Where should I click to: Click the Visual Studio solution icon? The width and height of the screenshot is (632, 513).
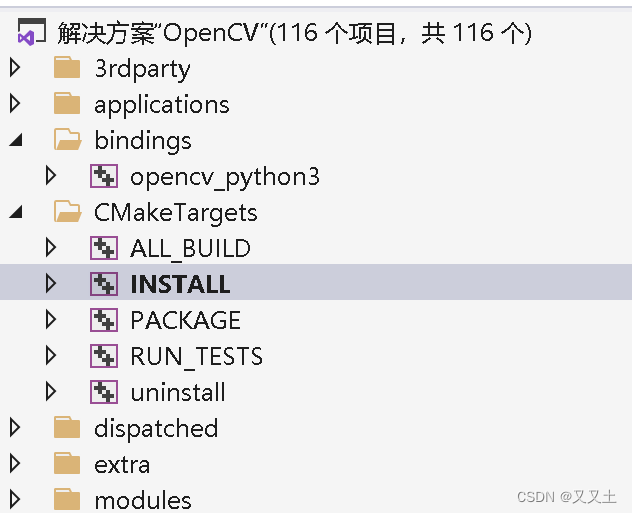(x=31, y=32)
